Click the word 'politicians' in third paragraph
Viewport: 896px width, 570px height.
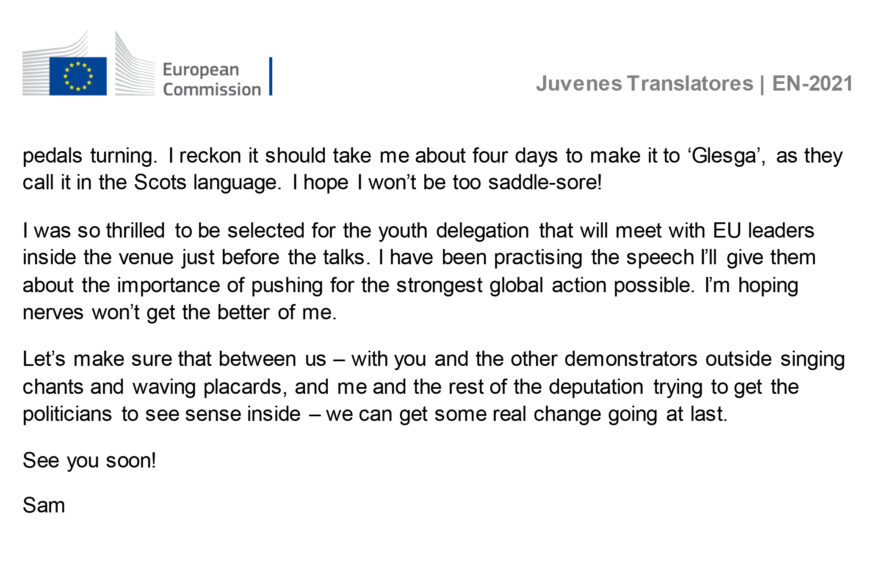tap(67, 414)
